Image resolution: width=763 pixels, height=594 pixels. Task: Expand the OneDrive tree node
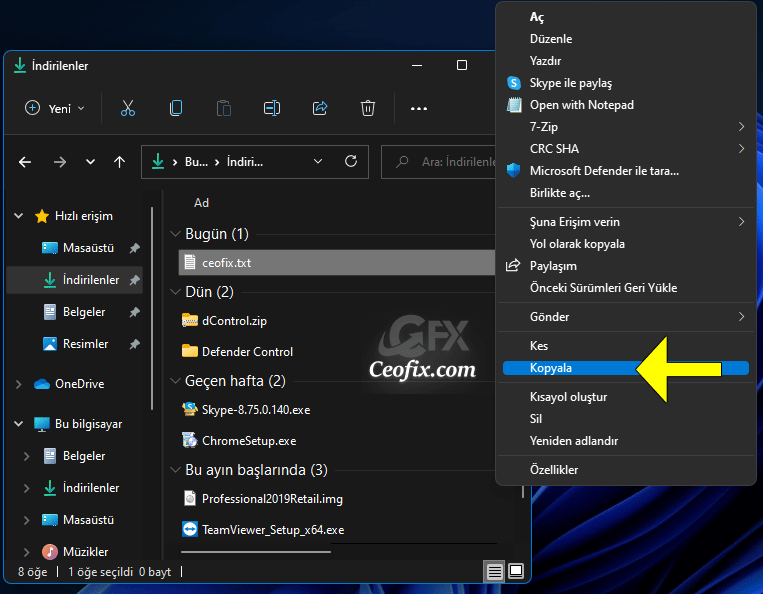18,384
